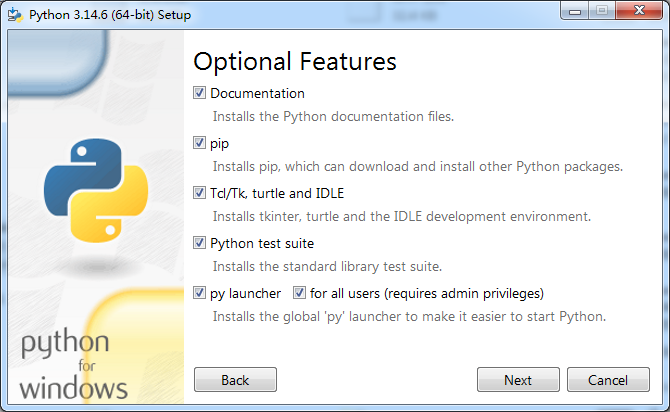This screenshot has height=412, width=670.
Task: Click the disabled maximize window button
Action: coord(602,11)
